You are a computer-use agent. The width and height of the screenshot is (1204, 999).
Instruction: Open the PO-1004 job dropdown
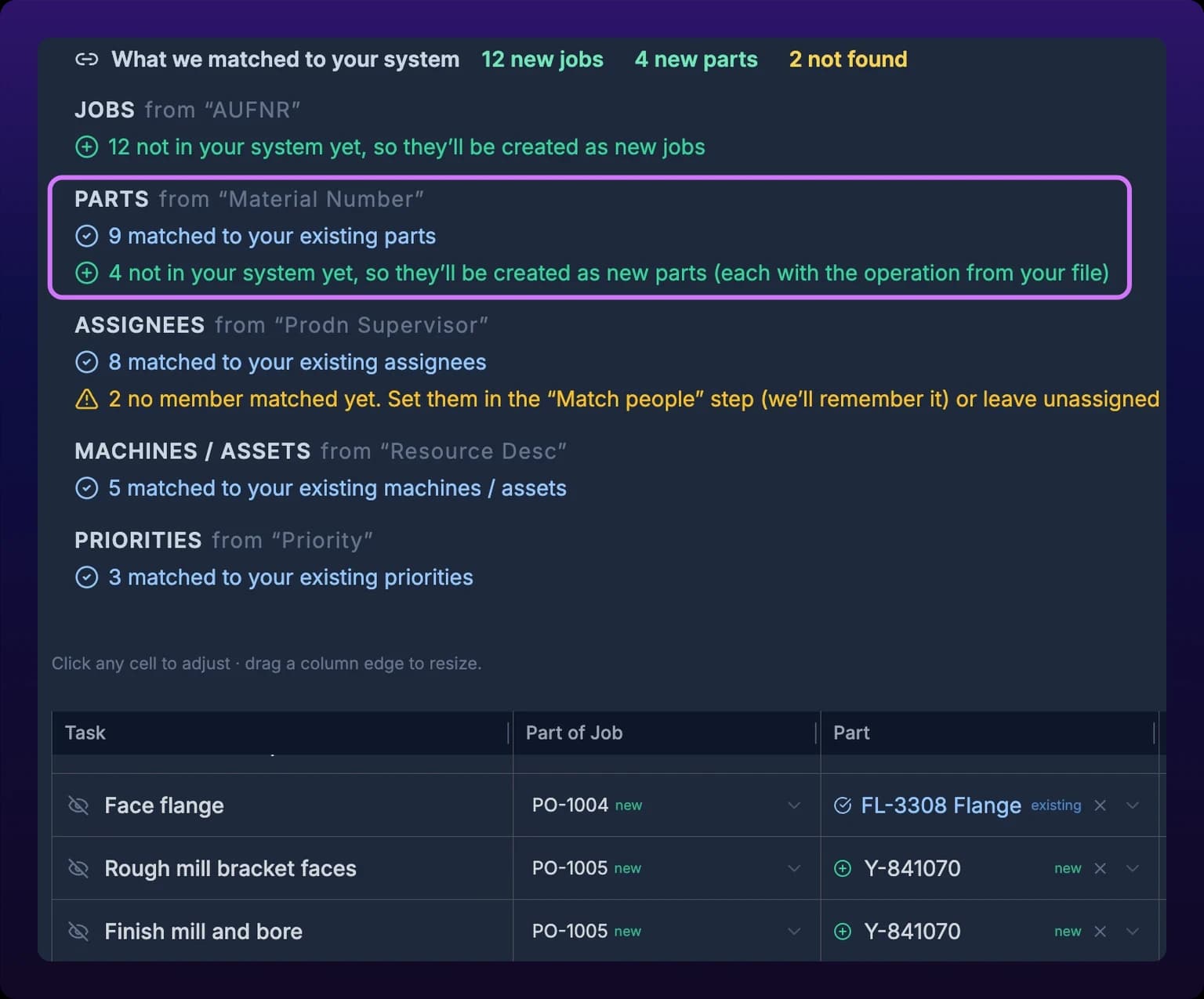click(794, 805)
